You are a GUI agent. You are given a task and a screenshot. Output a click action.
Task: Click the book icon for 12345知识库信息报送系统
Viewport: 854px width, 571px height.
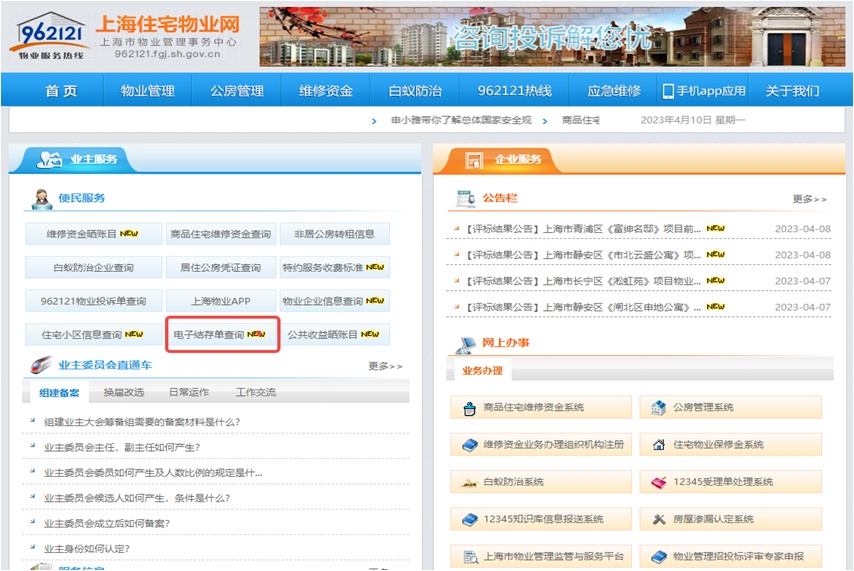coord(469,519)
